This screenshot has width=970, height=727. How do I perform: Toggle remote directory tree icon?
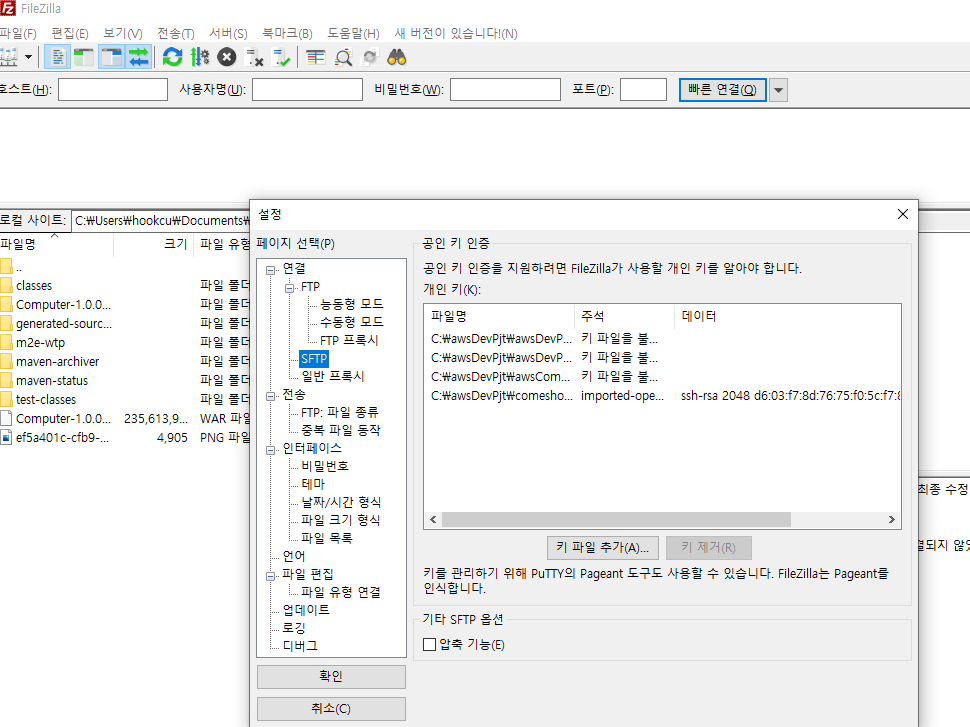point(111,58)
